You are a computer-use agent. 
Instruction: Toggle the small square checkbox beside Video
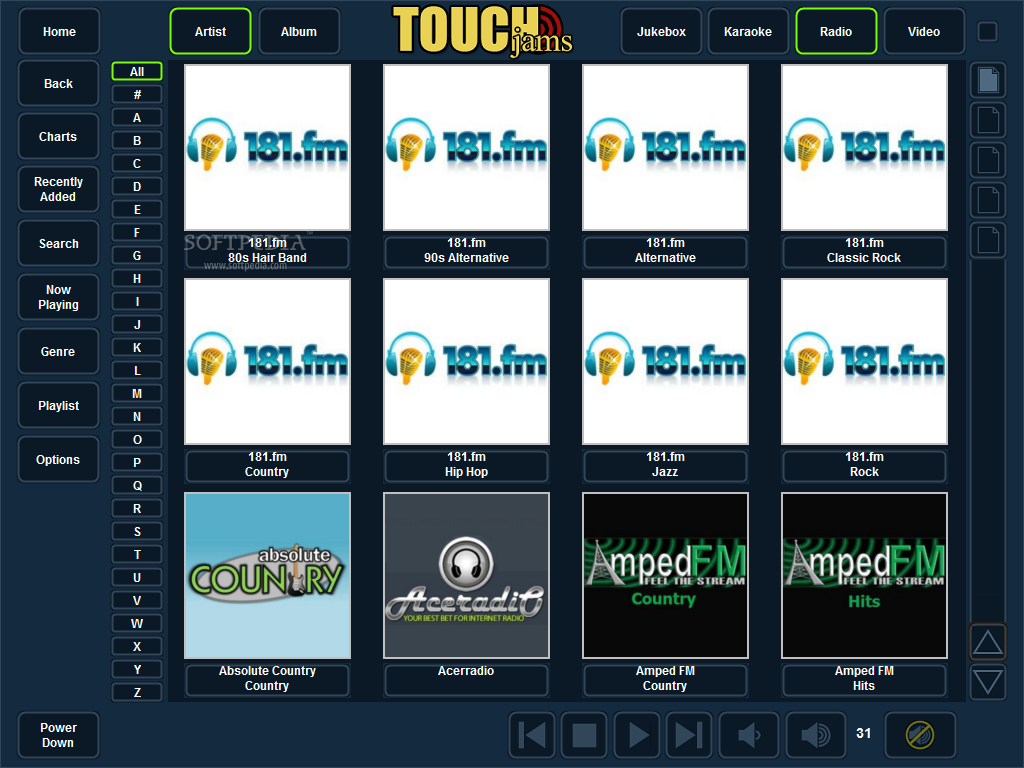[987, 31]
